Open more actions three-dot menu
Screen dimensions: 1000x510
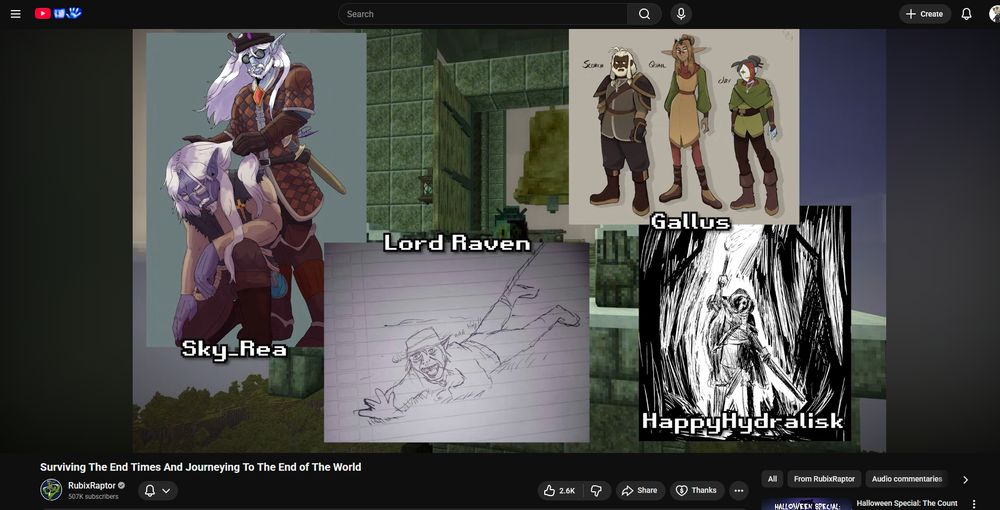tap(739, 490)
